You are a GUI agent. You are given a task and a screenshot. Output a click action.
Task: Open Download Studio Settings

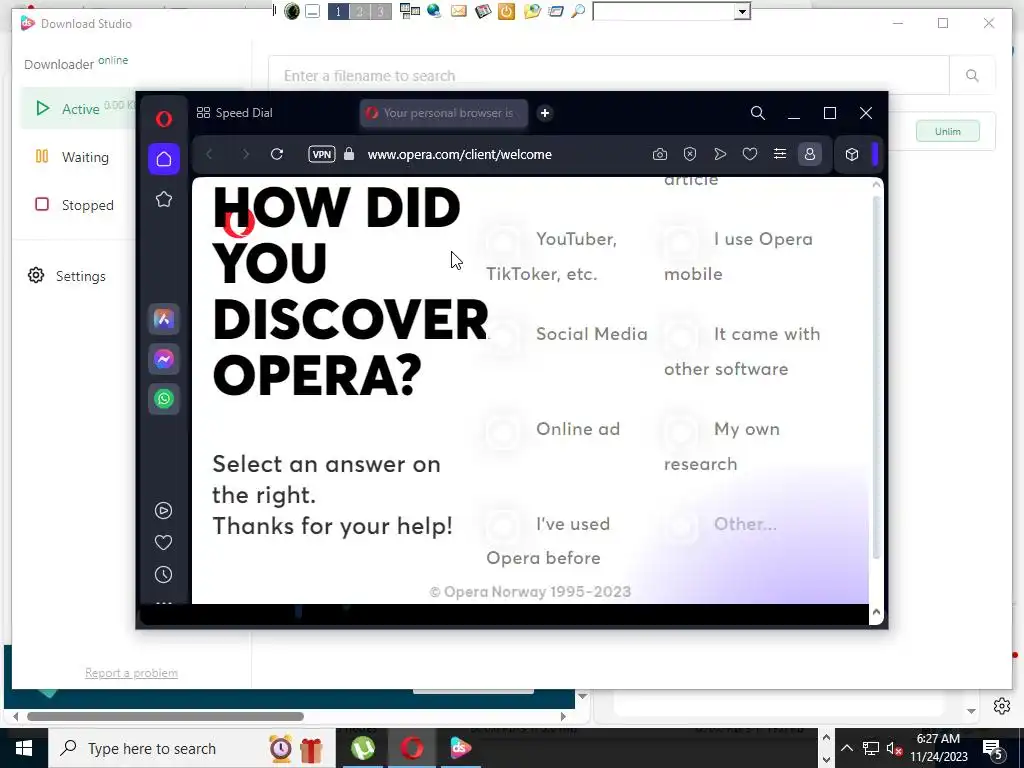pos(67,276)
